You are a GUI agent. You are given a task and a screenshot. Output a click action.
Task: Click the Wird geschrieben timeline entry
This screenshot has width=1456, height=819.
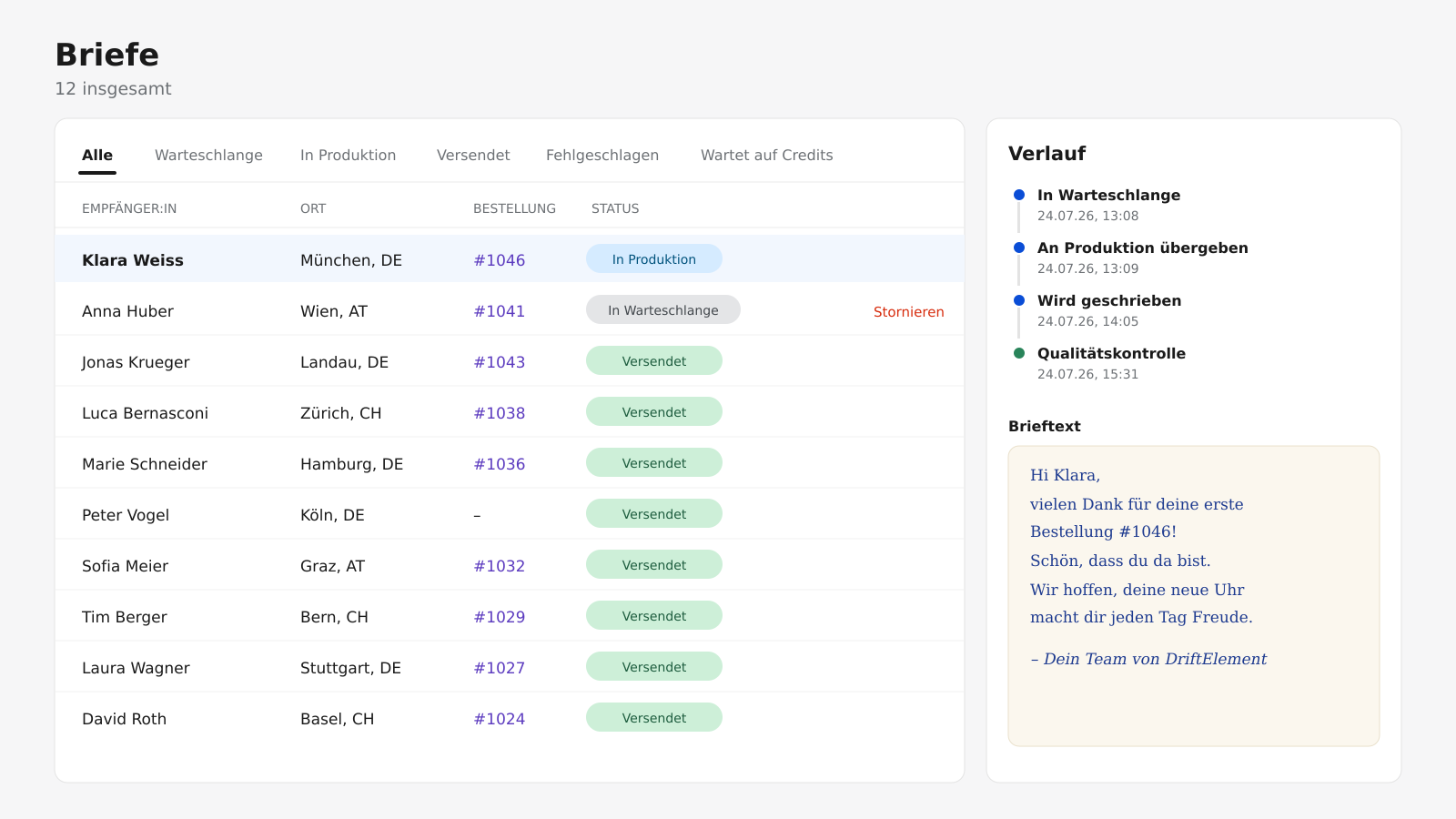(x=1109, y=310)
